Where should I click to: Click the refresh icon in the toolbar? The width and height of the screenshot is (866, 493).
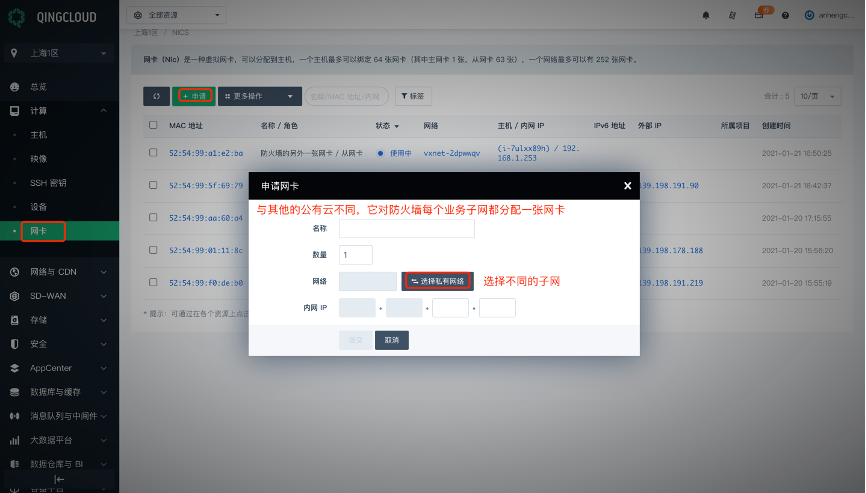click(x=156, y=96)
